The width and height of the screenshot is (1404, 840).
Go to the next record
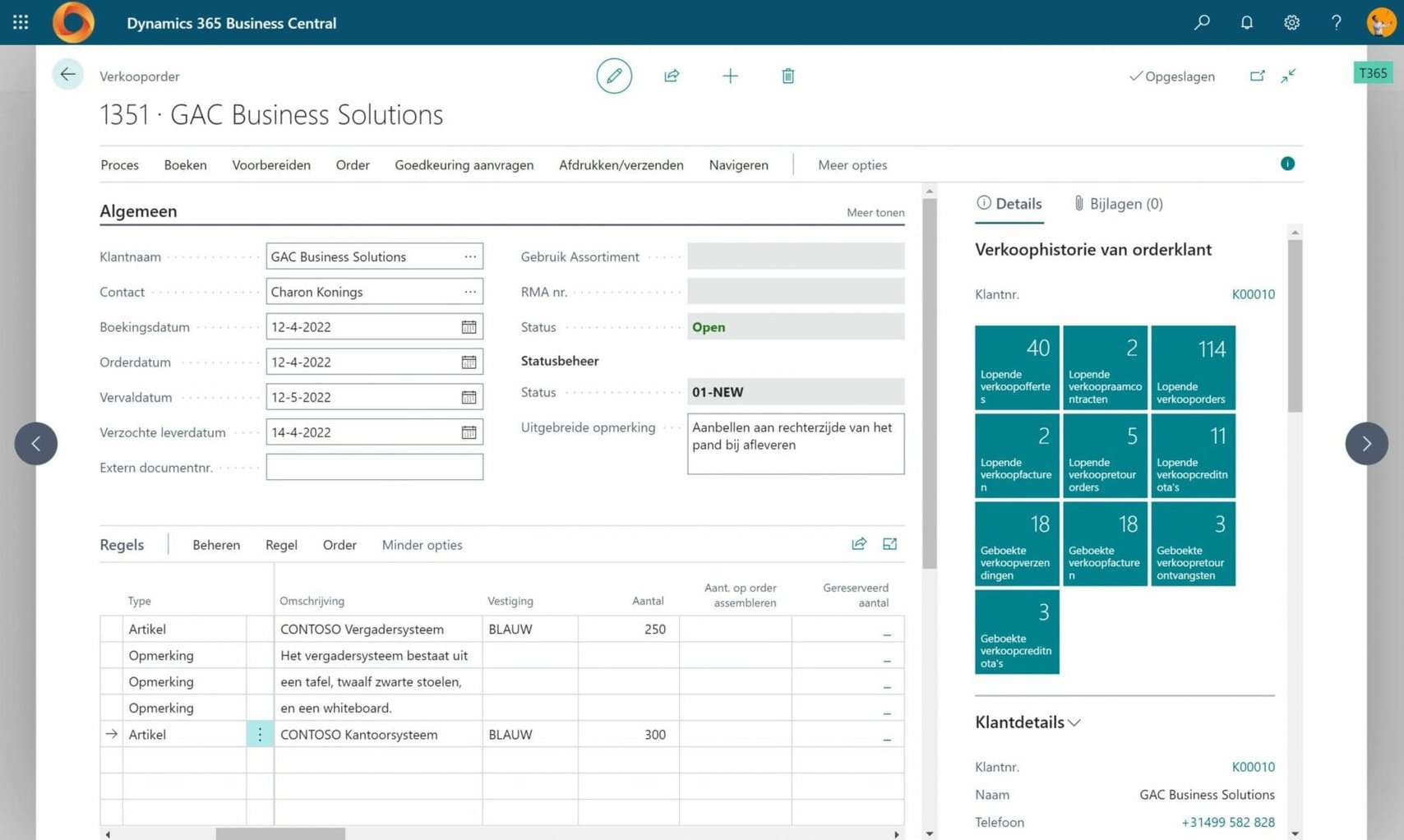[1366, 444]
